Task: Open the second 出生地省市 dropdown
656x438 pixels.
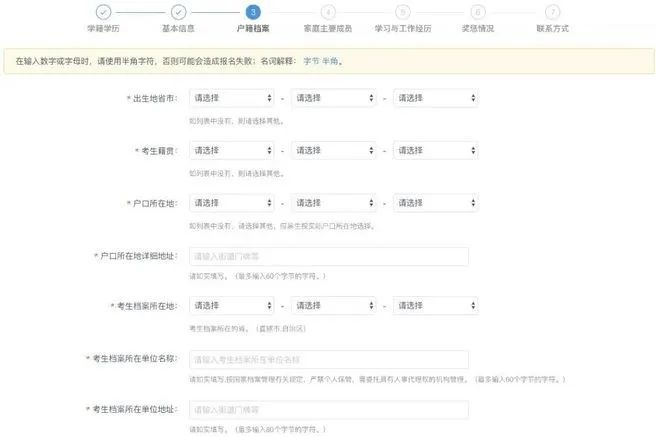Action: coord(334,98)
